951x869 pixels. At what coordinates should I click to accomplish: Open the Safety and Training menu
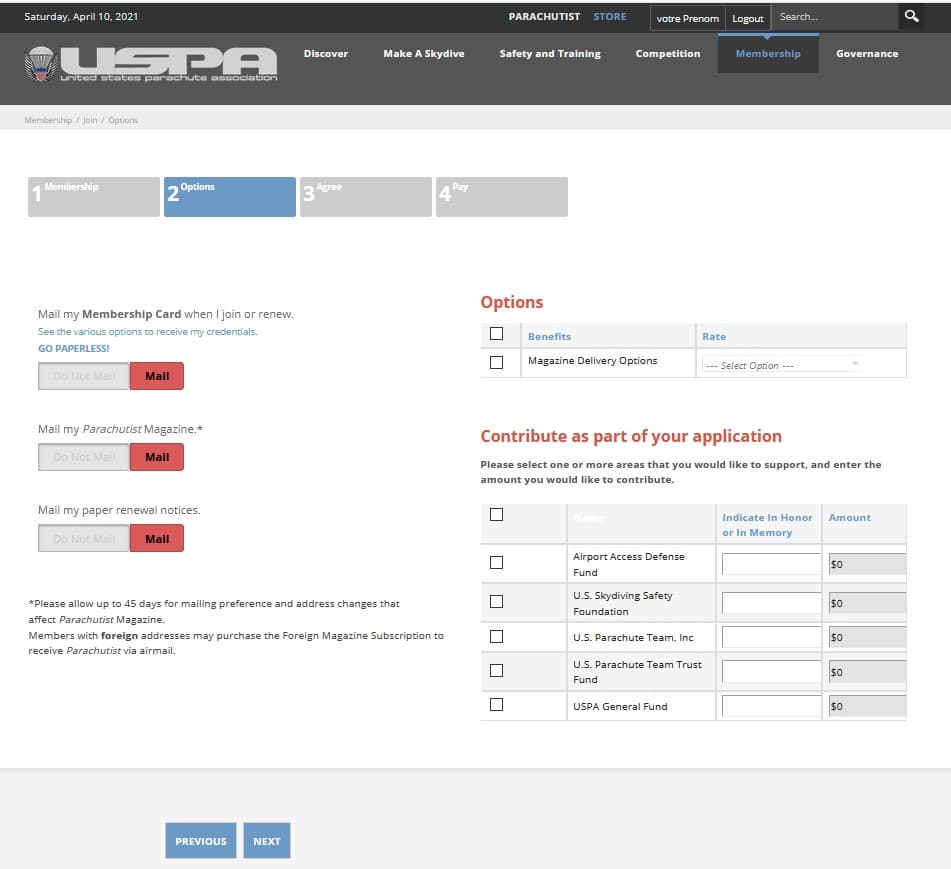pos(549,53)
